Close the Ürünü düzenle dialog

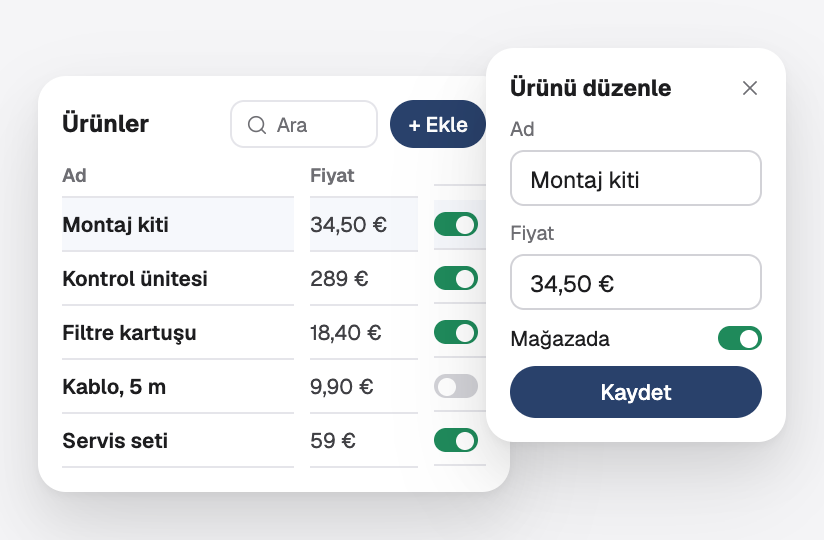tap(750, 88)
